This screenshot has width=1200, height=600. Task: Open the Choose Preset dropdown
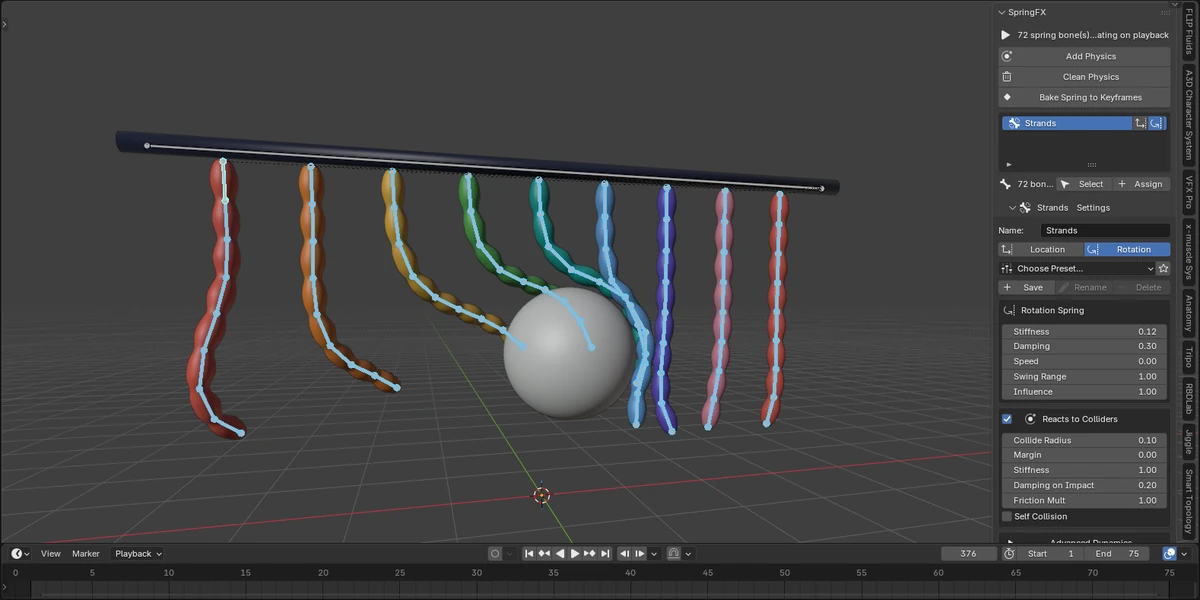click(x=1077, y=268)
